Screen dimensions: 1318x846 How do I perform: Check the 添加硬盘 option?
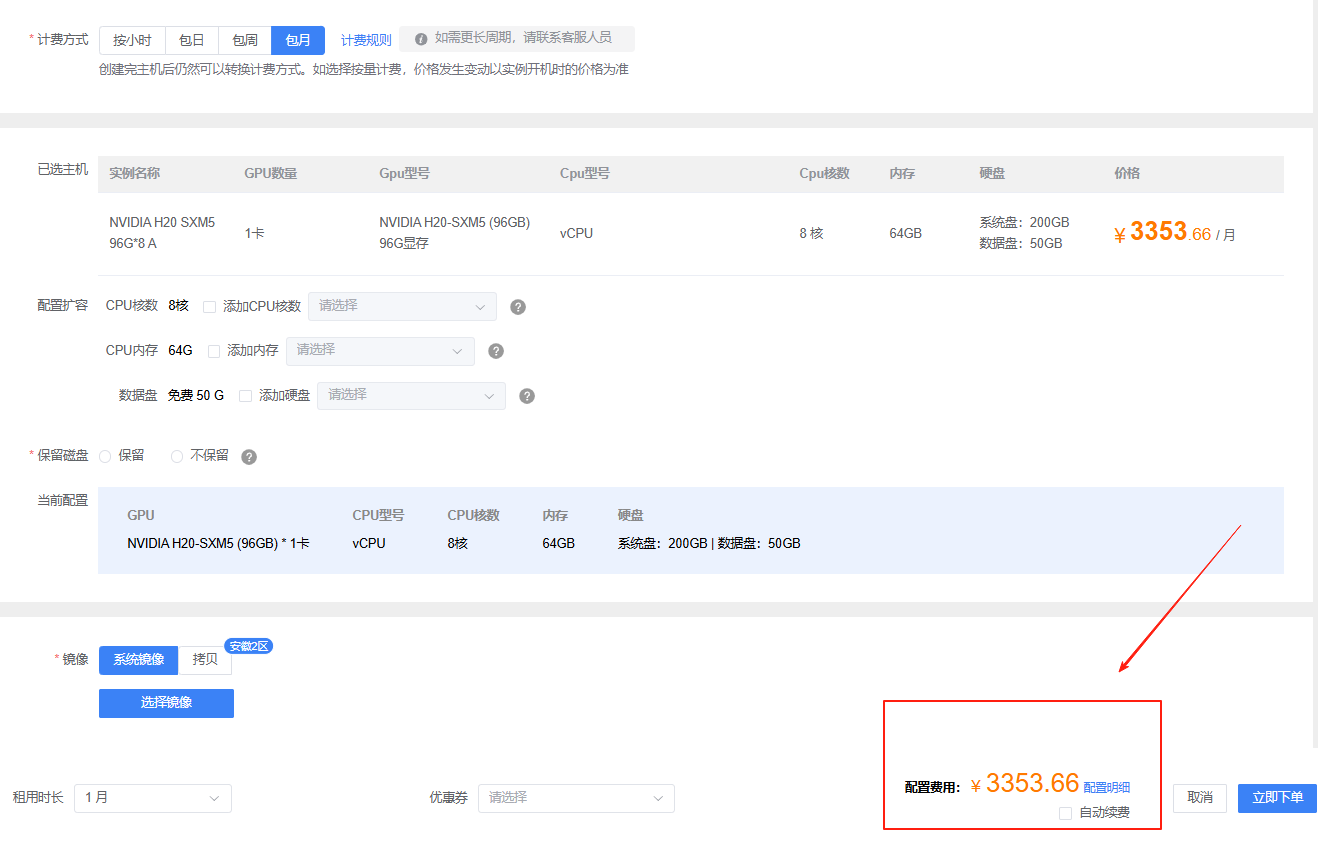point(246,396)
